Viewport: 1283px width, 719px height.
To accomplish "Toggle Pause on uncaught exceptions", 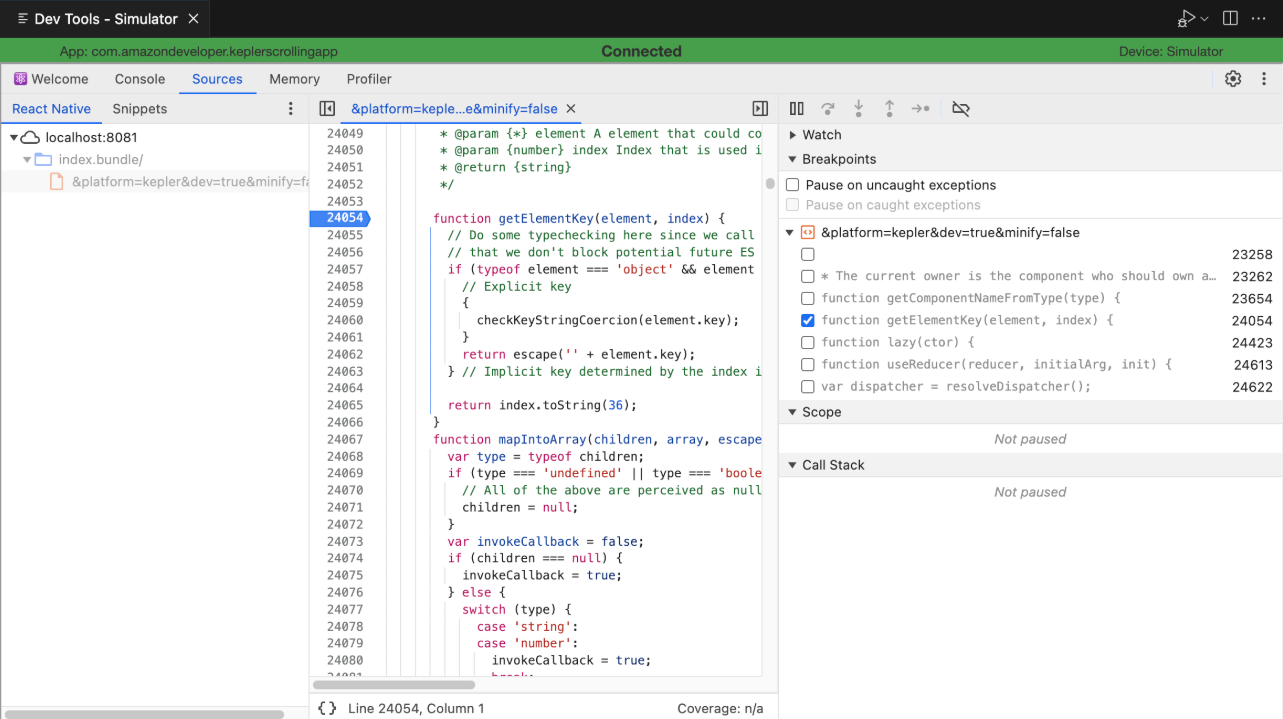I will click(x=793, y=185).
